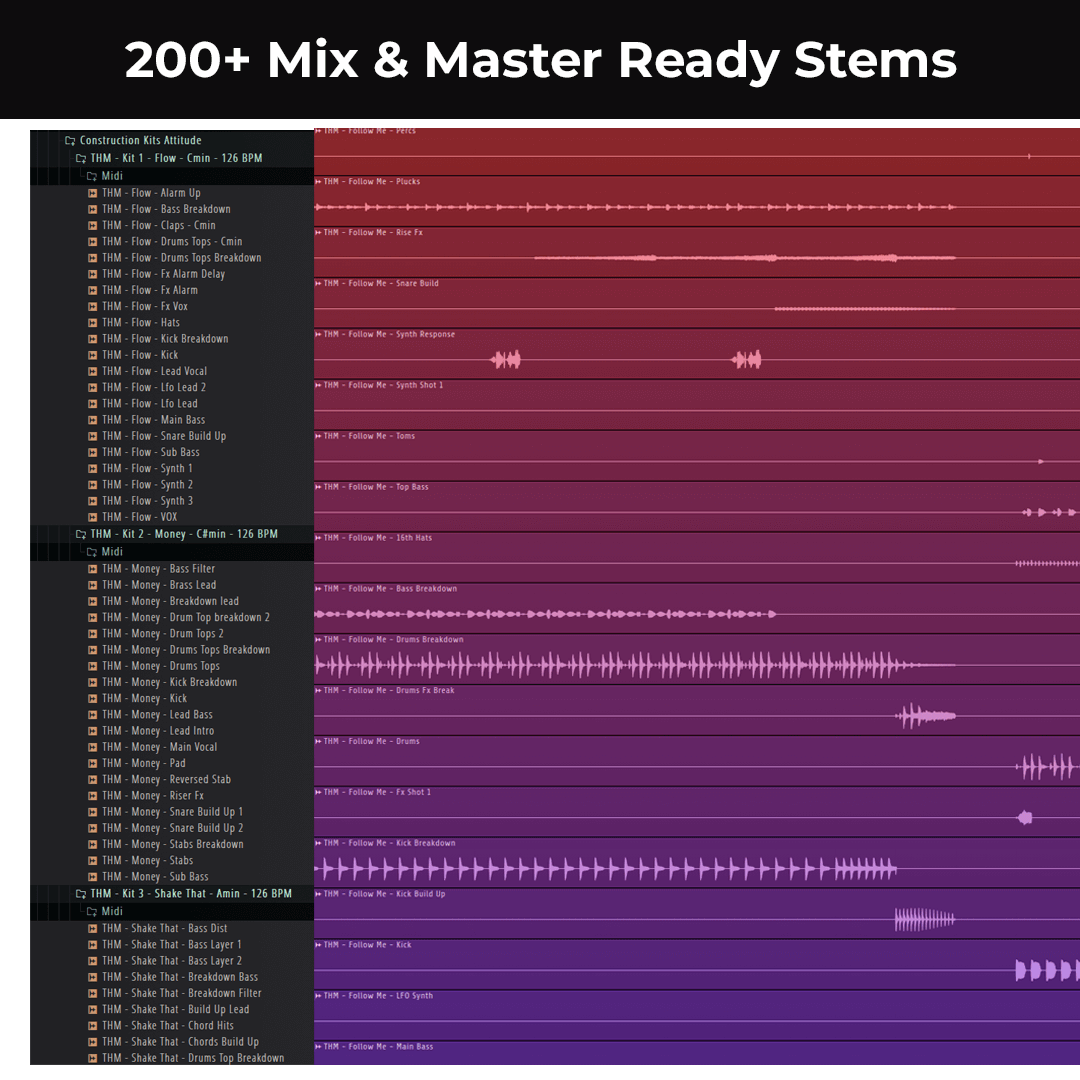
Task: Click the audio icon beside Flow - Alarm Up
Action: click(x=92, y=193)
